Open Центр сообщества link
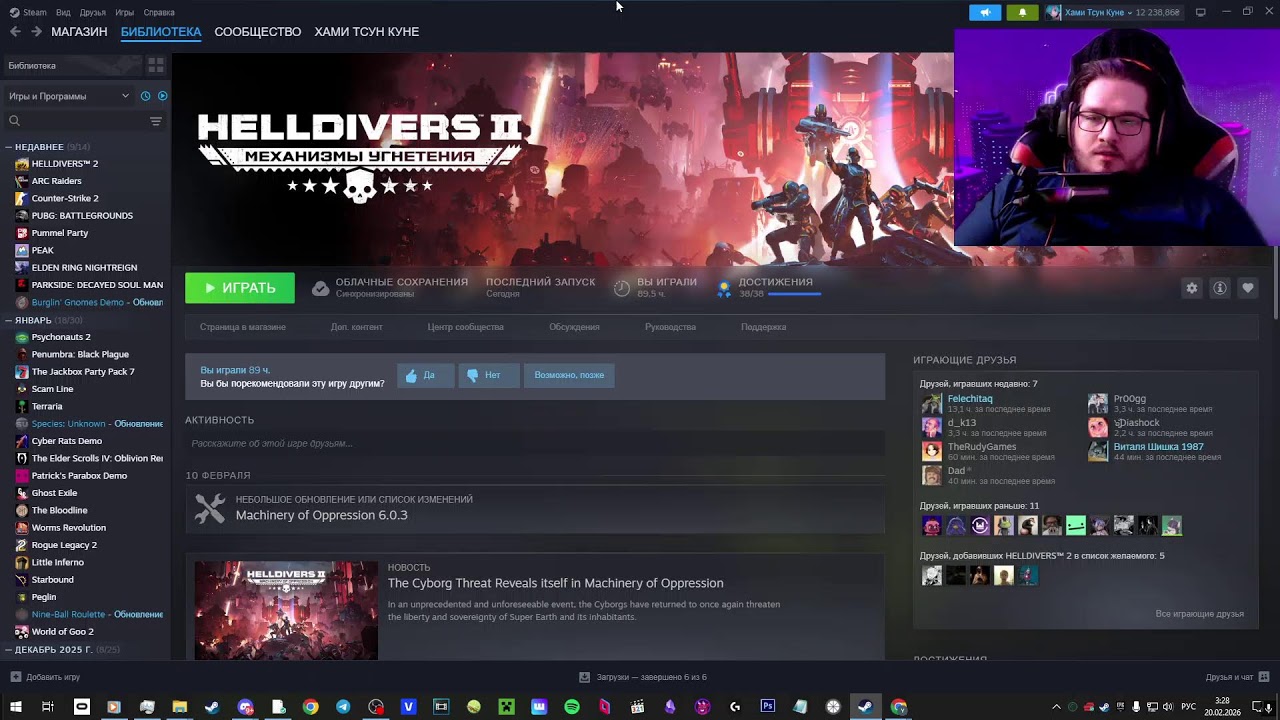This screenshot has height=720, width=1280. point(466,327)
